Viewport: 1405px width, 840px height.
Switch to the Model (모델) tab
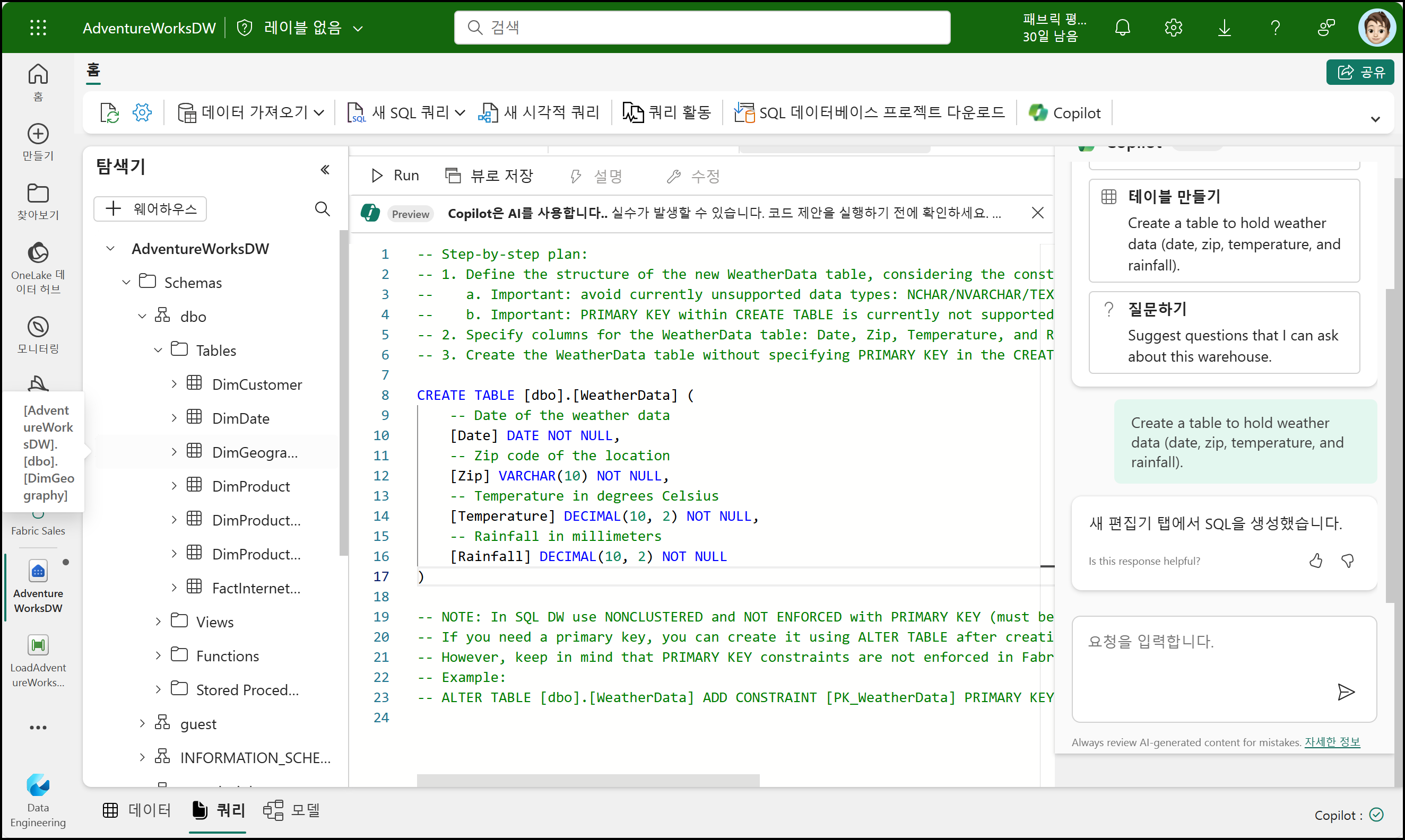coord(292,810)
